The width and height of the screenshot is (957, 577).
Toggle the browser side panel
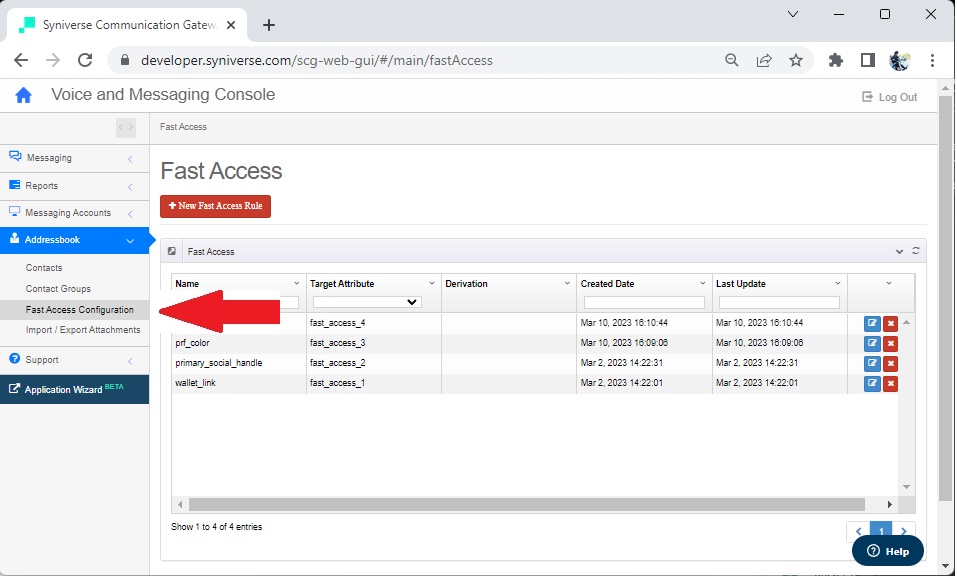[868, 60]
